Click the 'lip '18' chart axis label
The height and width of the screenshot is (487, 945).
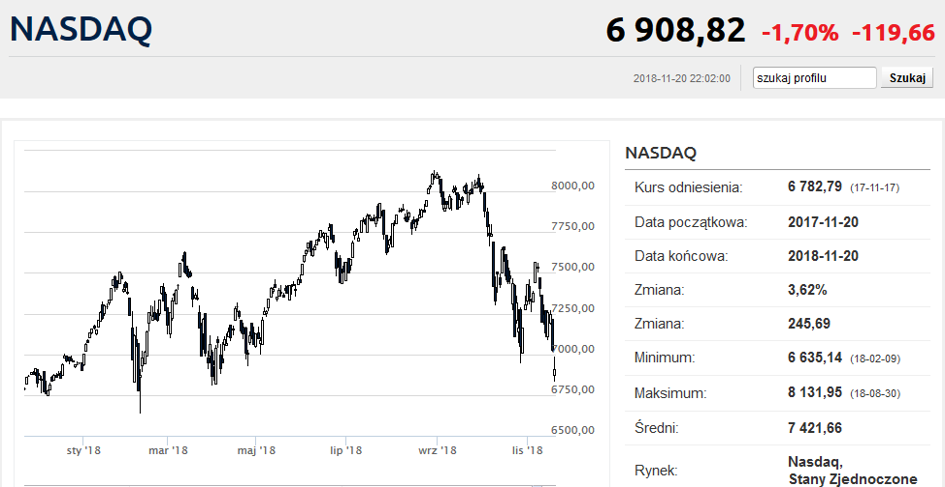pyautogui.click(x=345, y=451)
